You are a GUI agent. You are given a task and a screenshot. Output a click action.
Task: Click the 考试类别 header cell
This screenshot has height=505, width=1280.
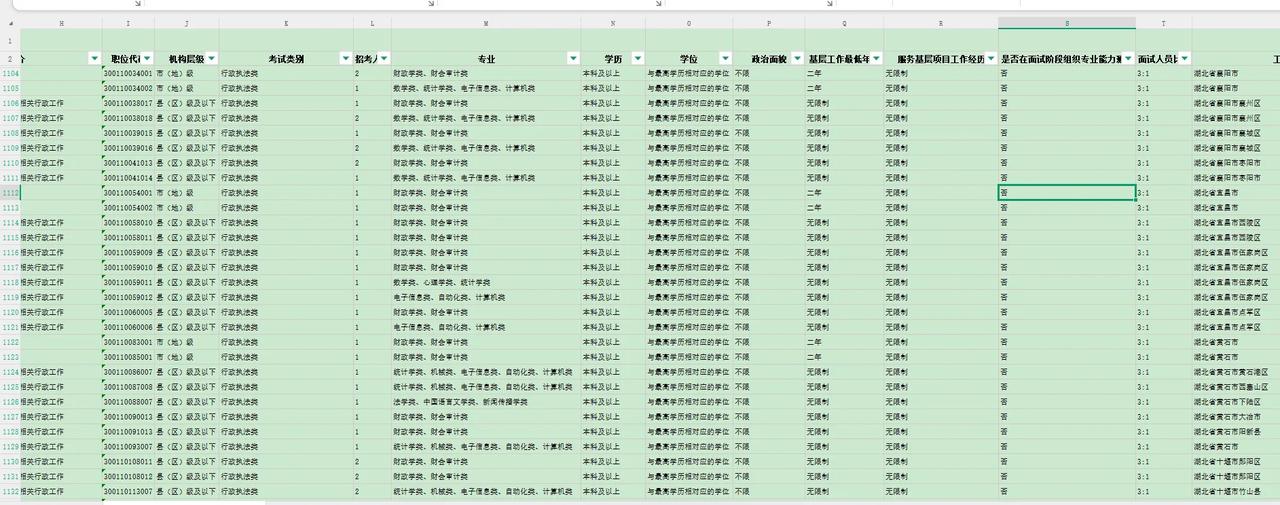click(x=287, y=59)
